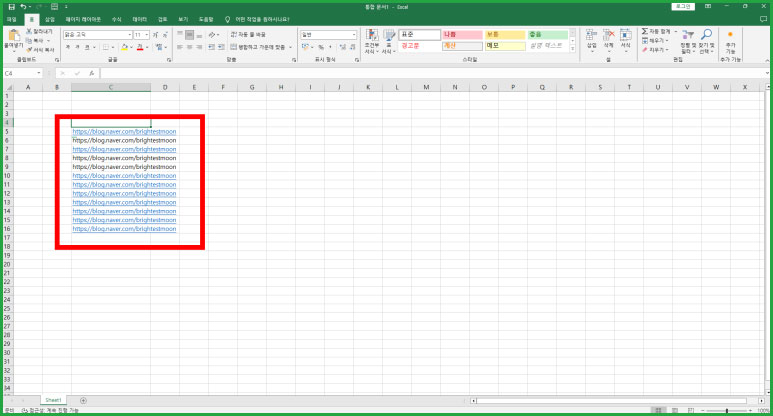The height and width of the screenshot is (416, 773).
Task: Open the File (파일) tab
Action: point(12,19)
